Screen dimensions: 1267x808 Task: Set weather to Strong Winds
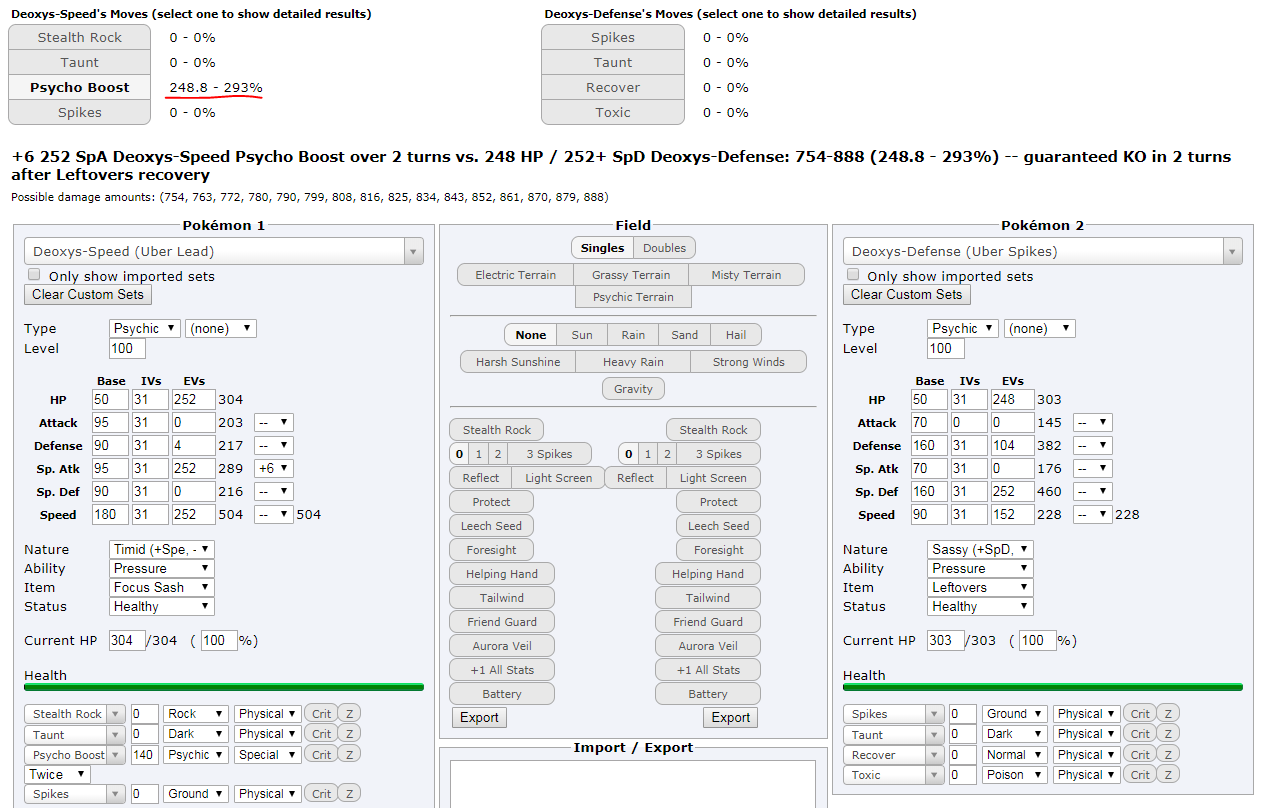coord(749,362)
